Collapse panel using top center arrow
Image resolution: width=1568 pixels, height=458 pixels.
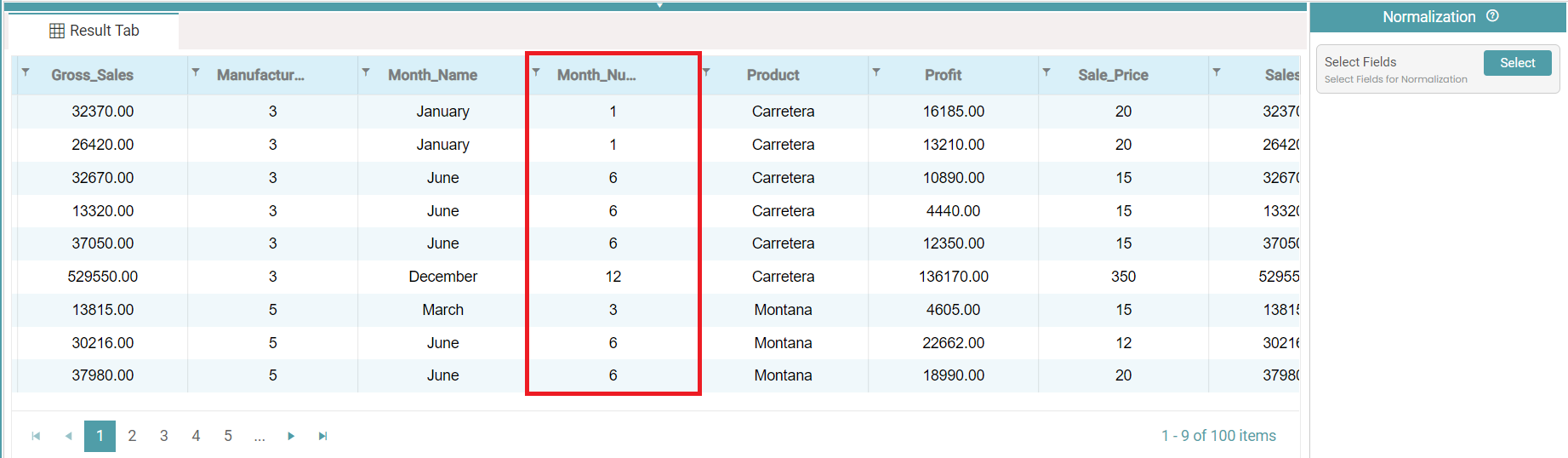[x=659, y=5]
